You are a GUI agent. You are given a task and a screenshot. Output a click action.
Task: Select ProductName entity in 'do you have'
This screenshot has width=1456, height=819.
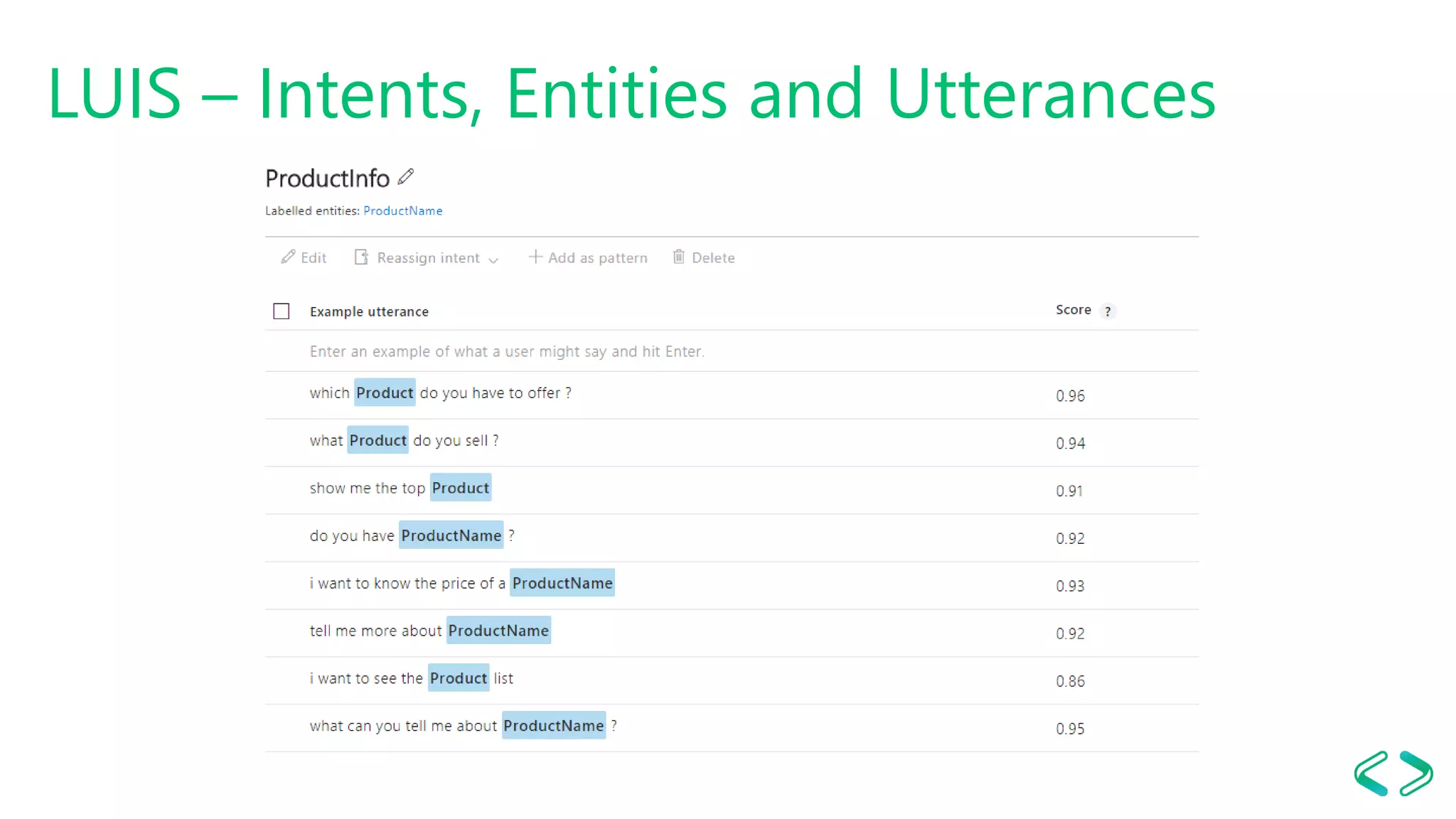point(451,535)
